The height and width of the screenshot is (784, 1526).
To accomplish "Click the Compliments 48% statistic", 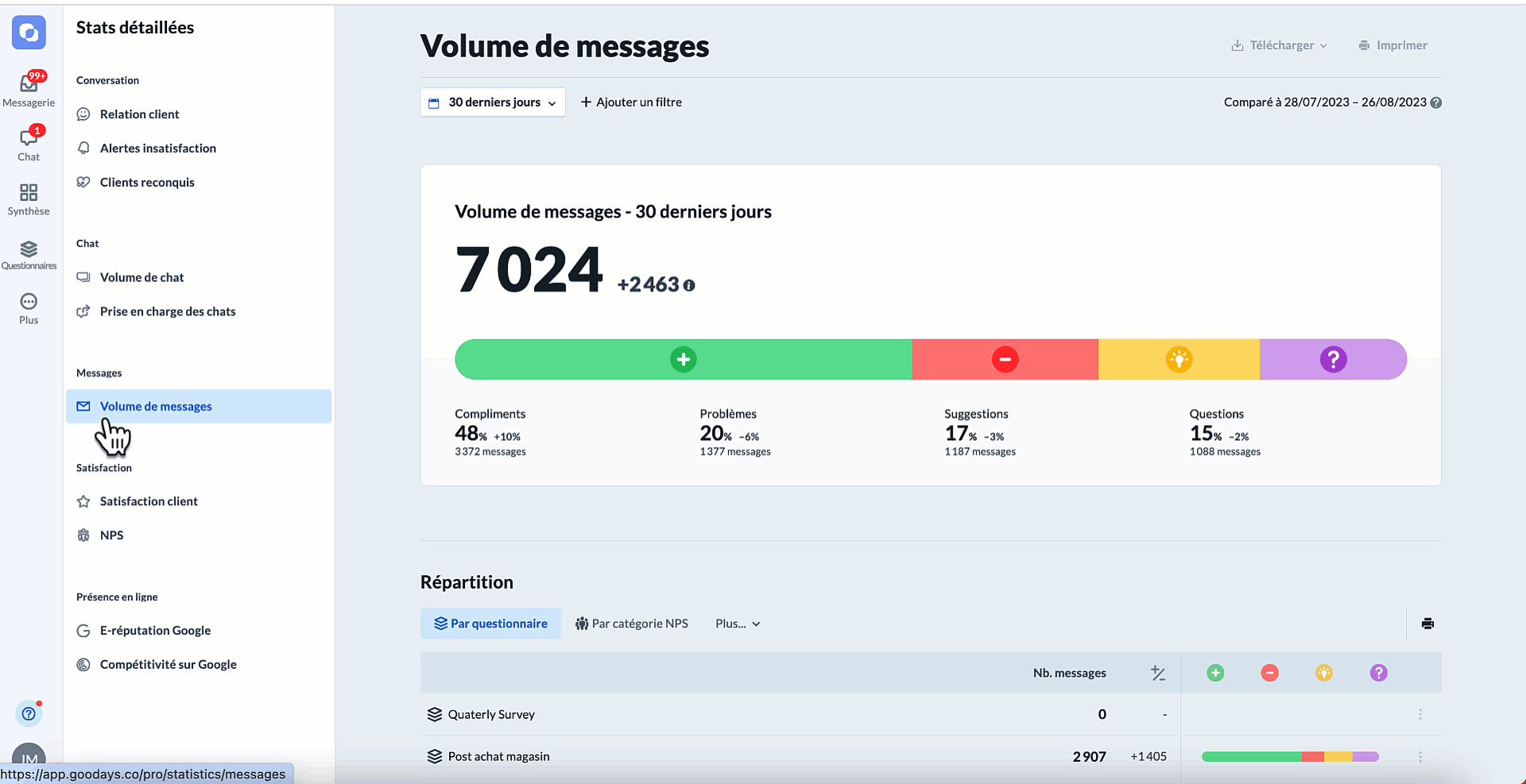I will pos(490,433).
